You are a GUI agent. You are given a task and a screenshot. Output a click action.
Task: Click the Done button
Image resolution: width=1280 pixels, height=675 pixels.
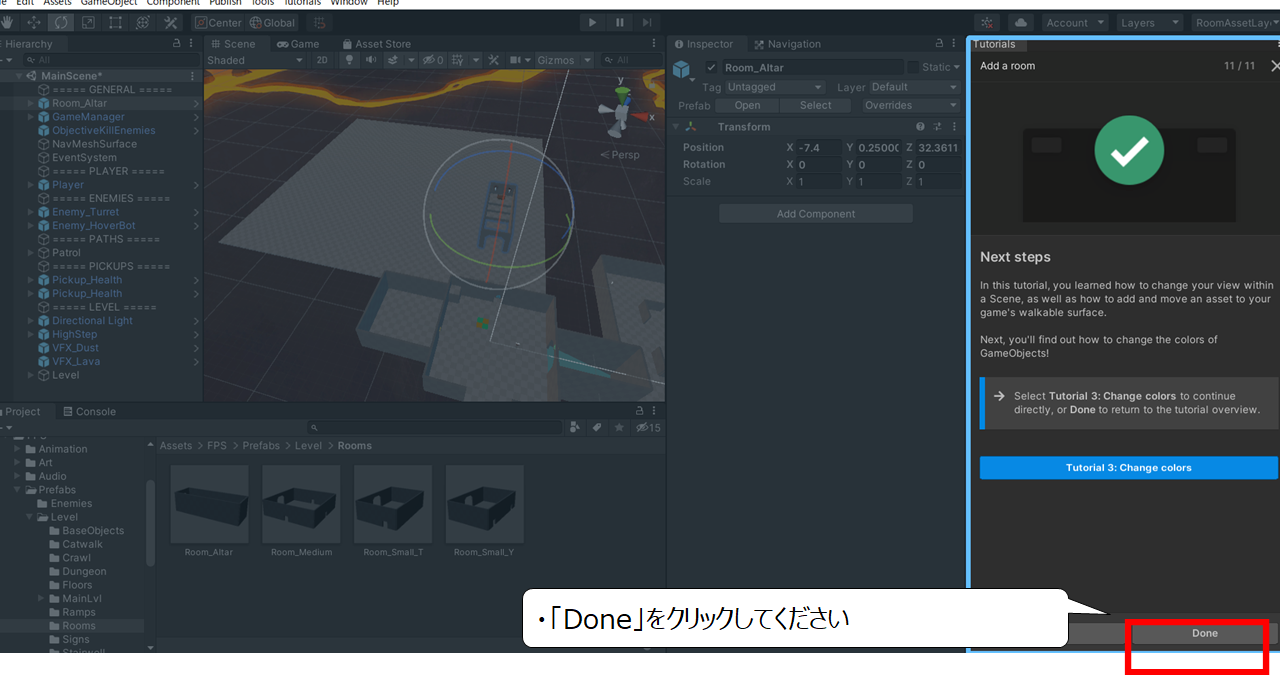1205,633
